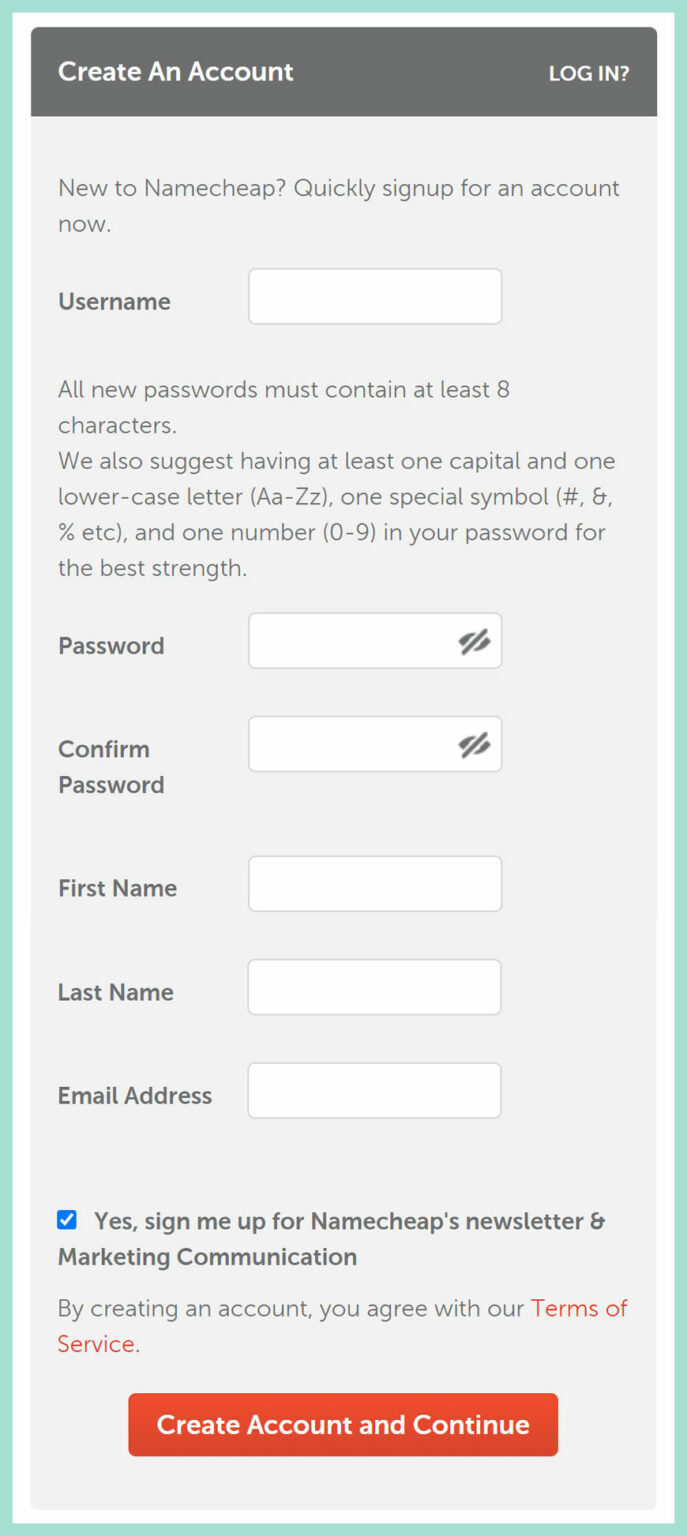Toggle visibility icon in Confirm Password field
The width and height of the screenshot is (687, 1536).
coord(474,745)
